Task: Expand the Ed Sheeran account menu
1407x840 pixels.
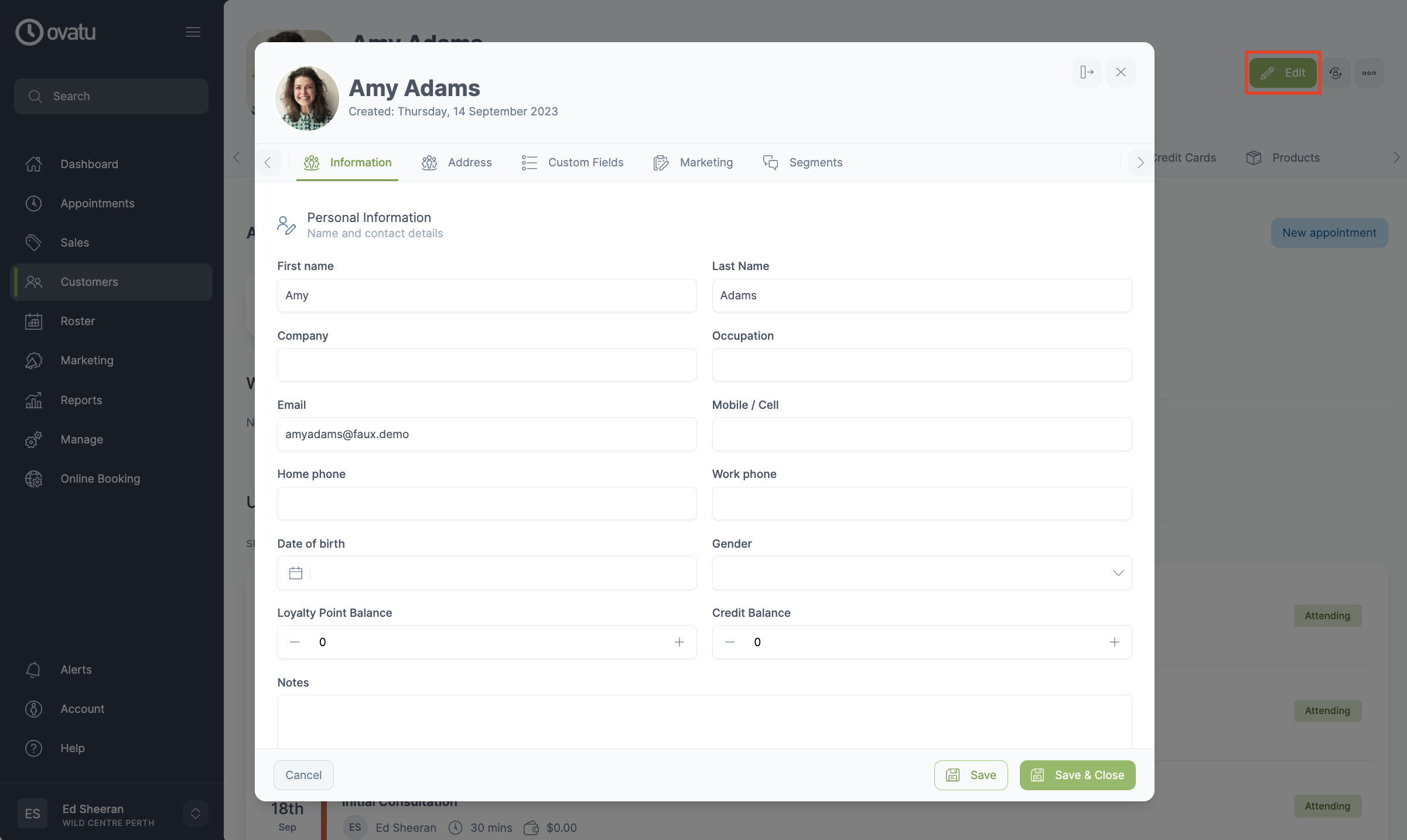Action: 194,813
